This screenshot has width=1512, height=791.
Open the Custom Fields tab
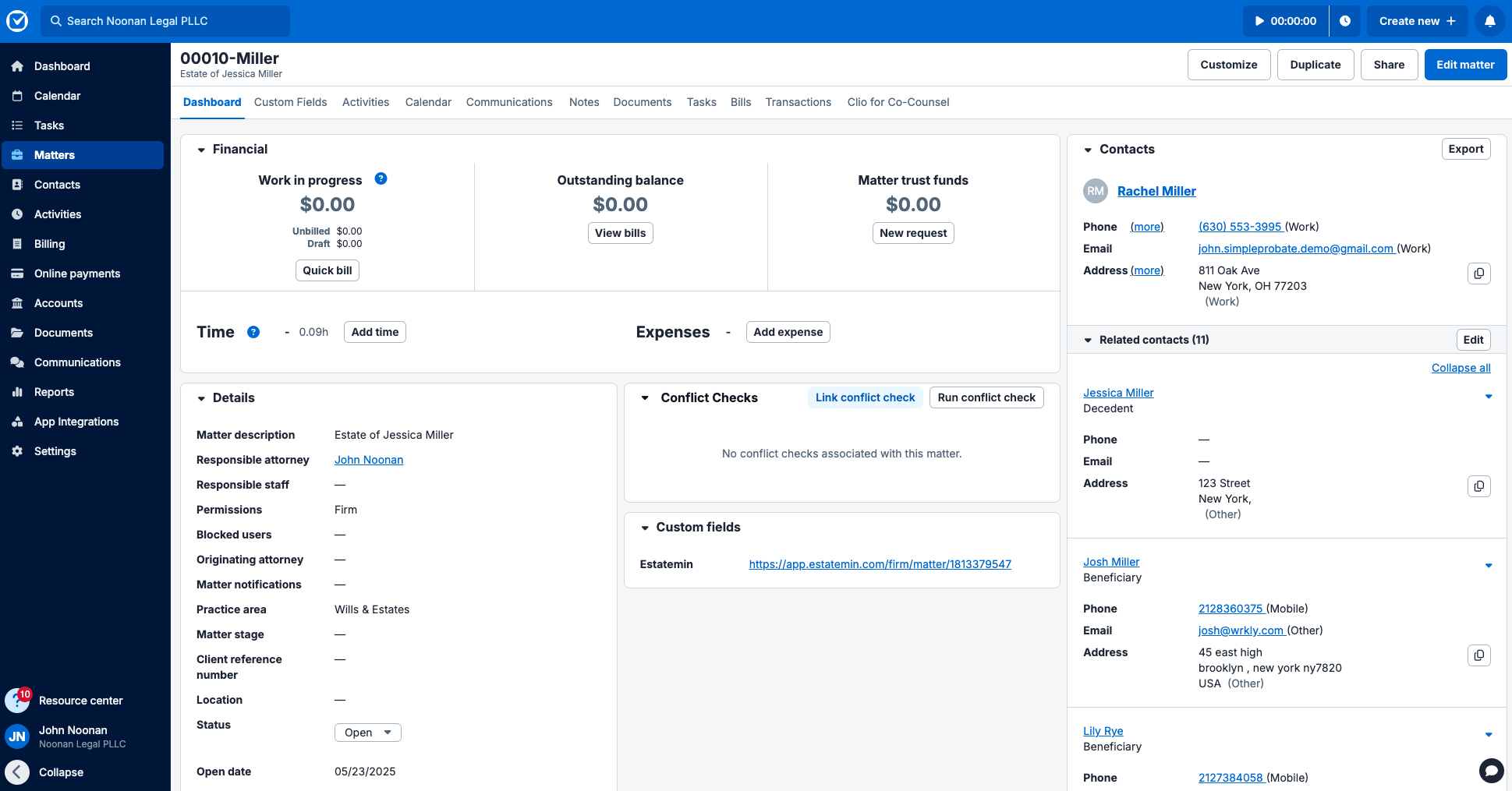(x=290, y=102)
